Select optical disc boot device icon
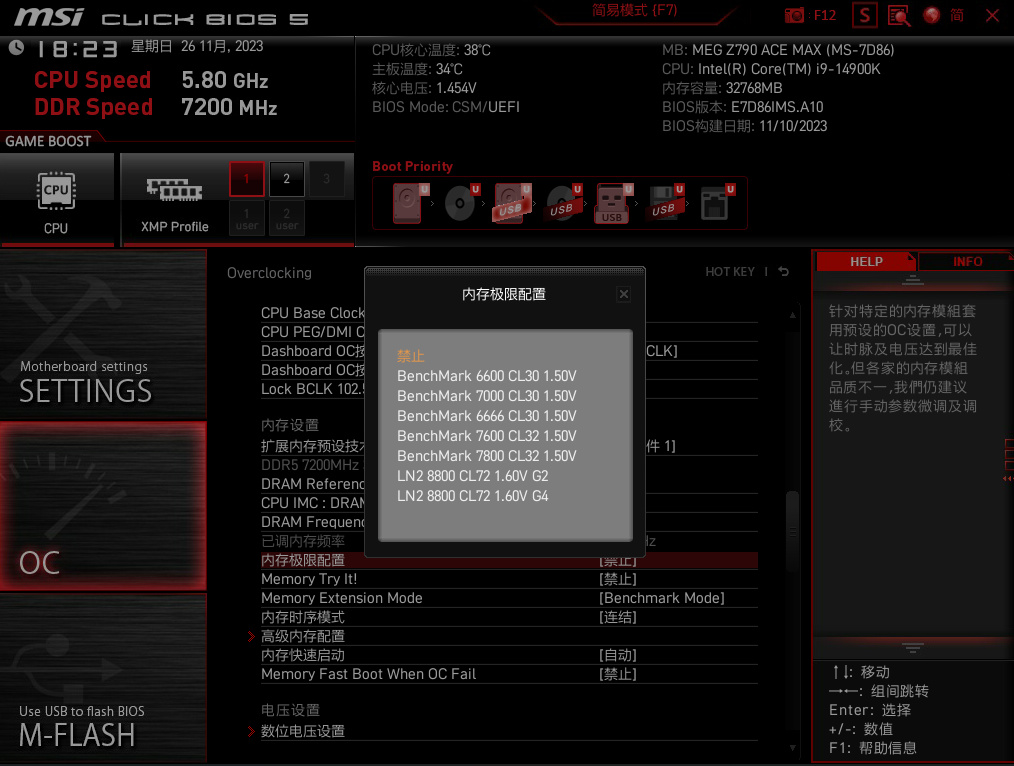Image resolution: width=1014 pixels, height=766 pixels. tap(461, 203)
